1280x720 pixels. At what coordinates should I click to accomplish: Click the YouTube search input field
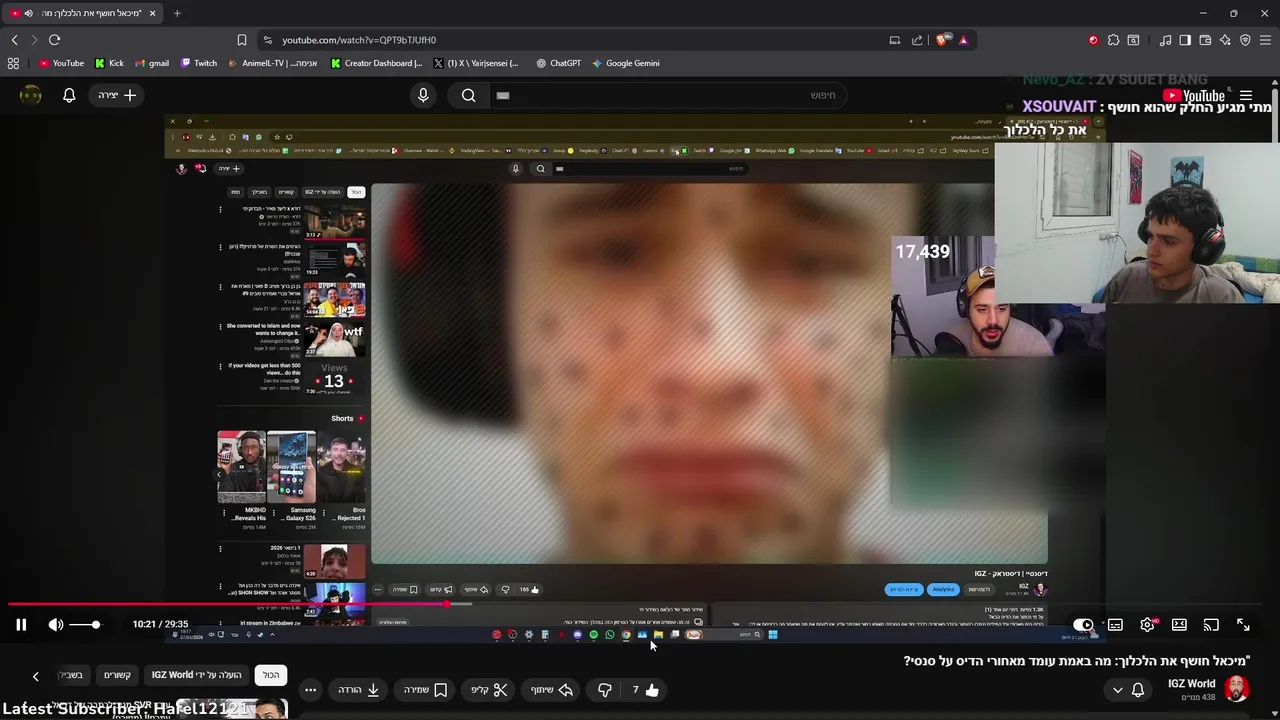click(x=670, y=95)
